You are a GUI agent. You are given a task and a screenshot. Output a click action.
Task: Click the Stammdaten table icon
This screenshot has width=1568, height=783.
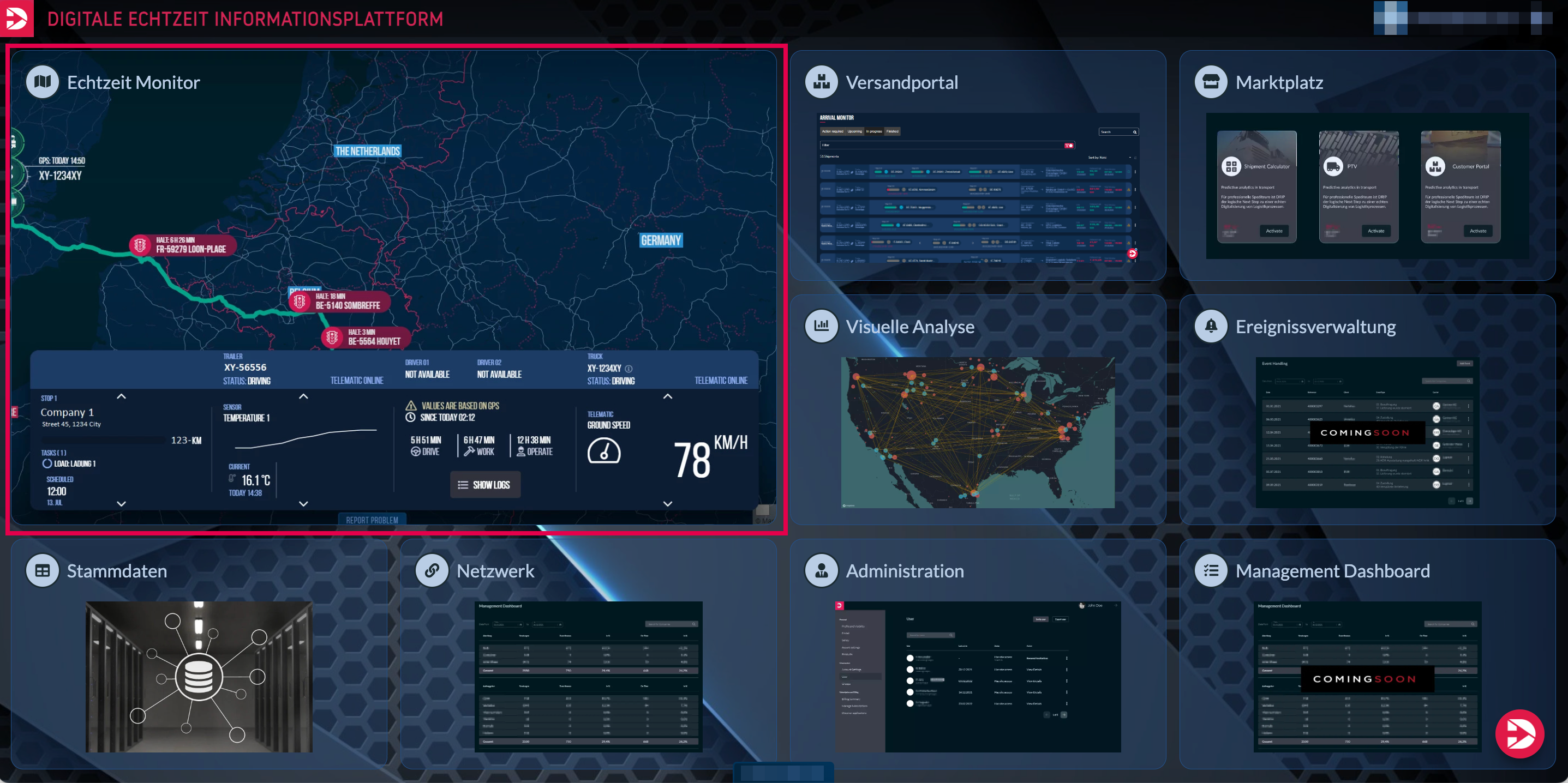tap(43, 570)
